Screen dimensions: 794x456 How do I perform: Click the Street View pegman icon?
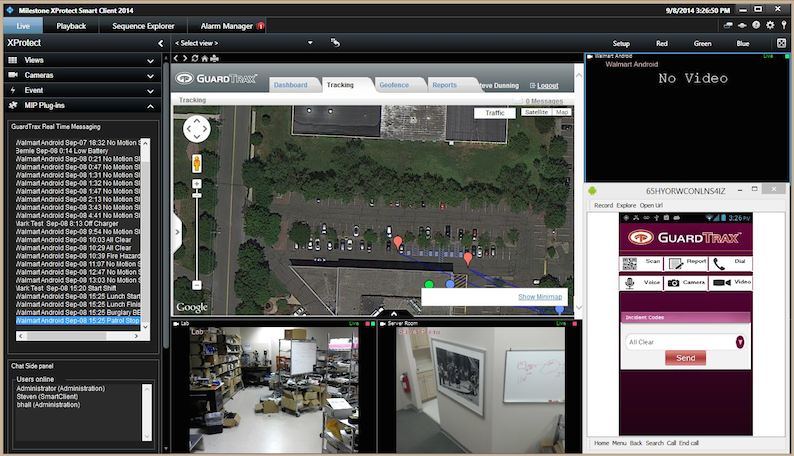click(x=196, y=163)
